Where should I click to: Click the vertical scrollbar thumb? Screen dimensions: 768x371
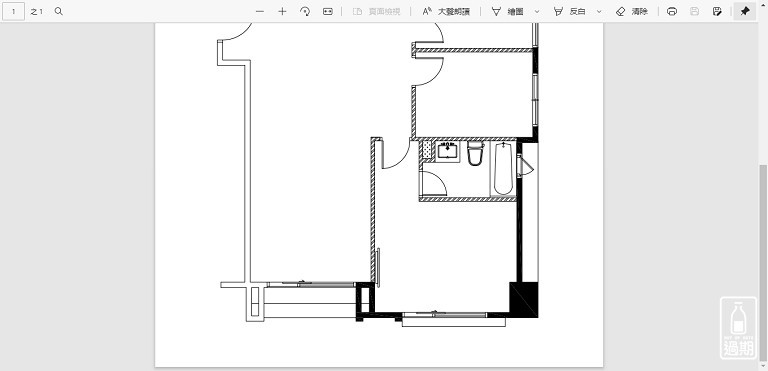point(764,262)
